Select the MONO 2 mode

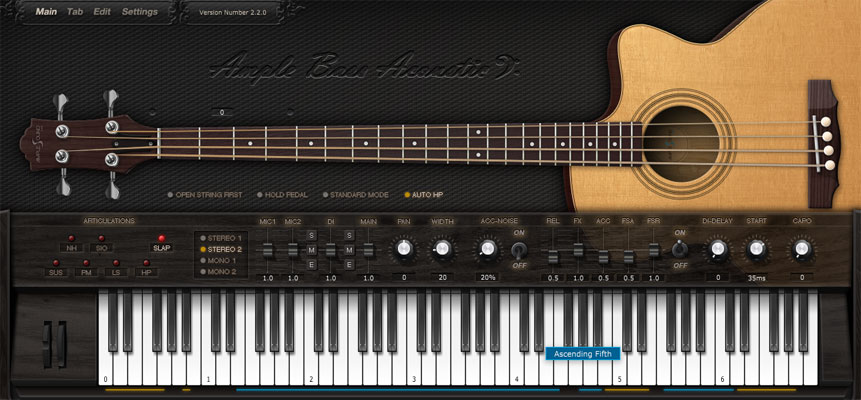(x=219, y=272)
